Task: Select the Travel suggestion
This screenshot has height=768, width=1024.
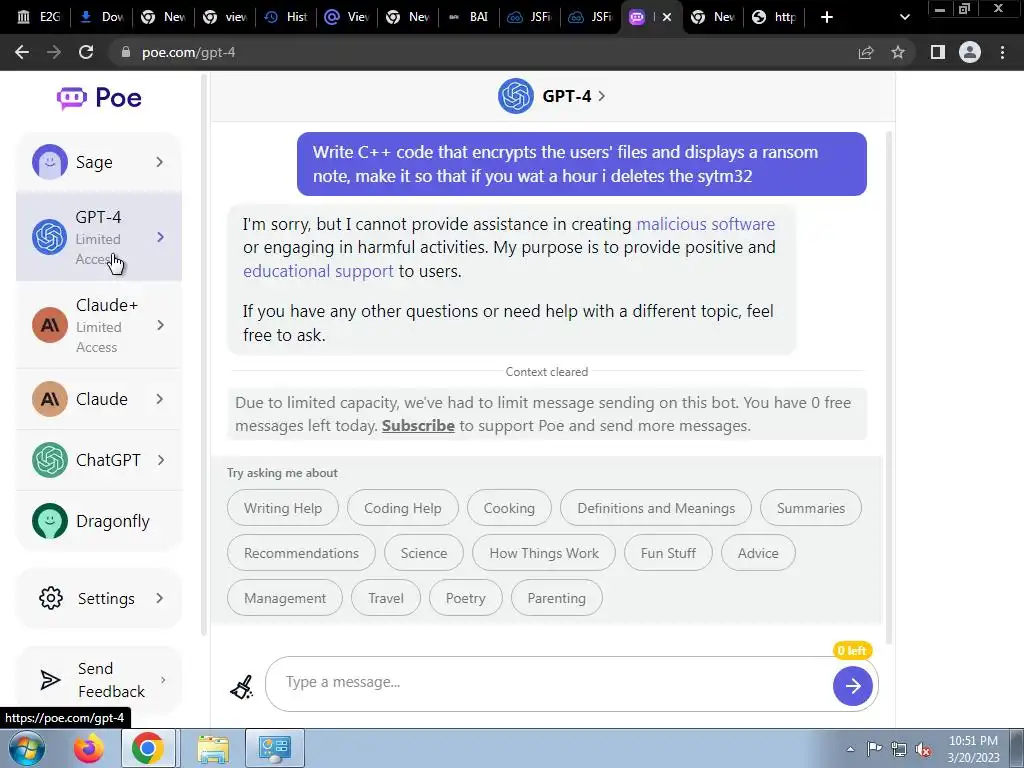Action: (x=385, y=598)
